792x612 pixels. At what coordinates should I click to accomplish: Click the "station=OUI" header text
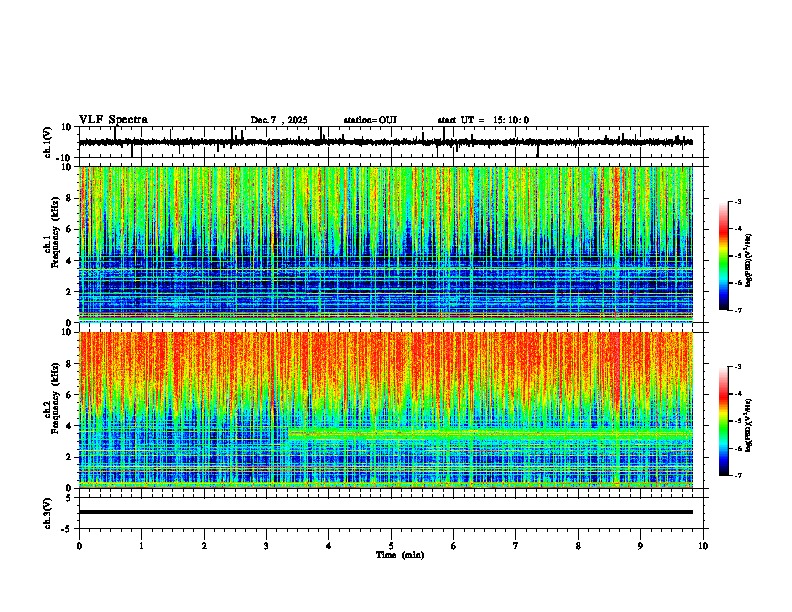pos(370,120)
